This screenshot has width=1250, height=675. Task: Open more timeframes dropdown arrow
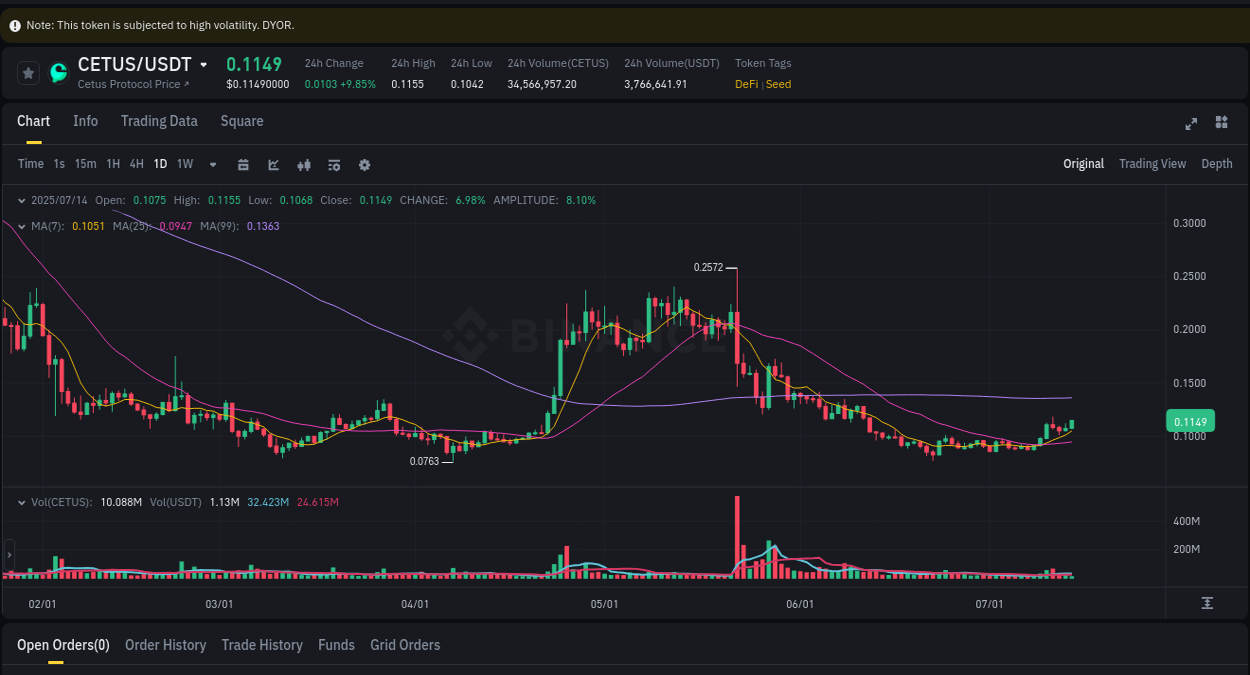(x=212, y=164)
